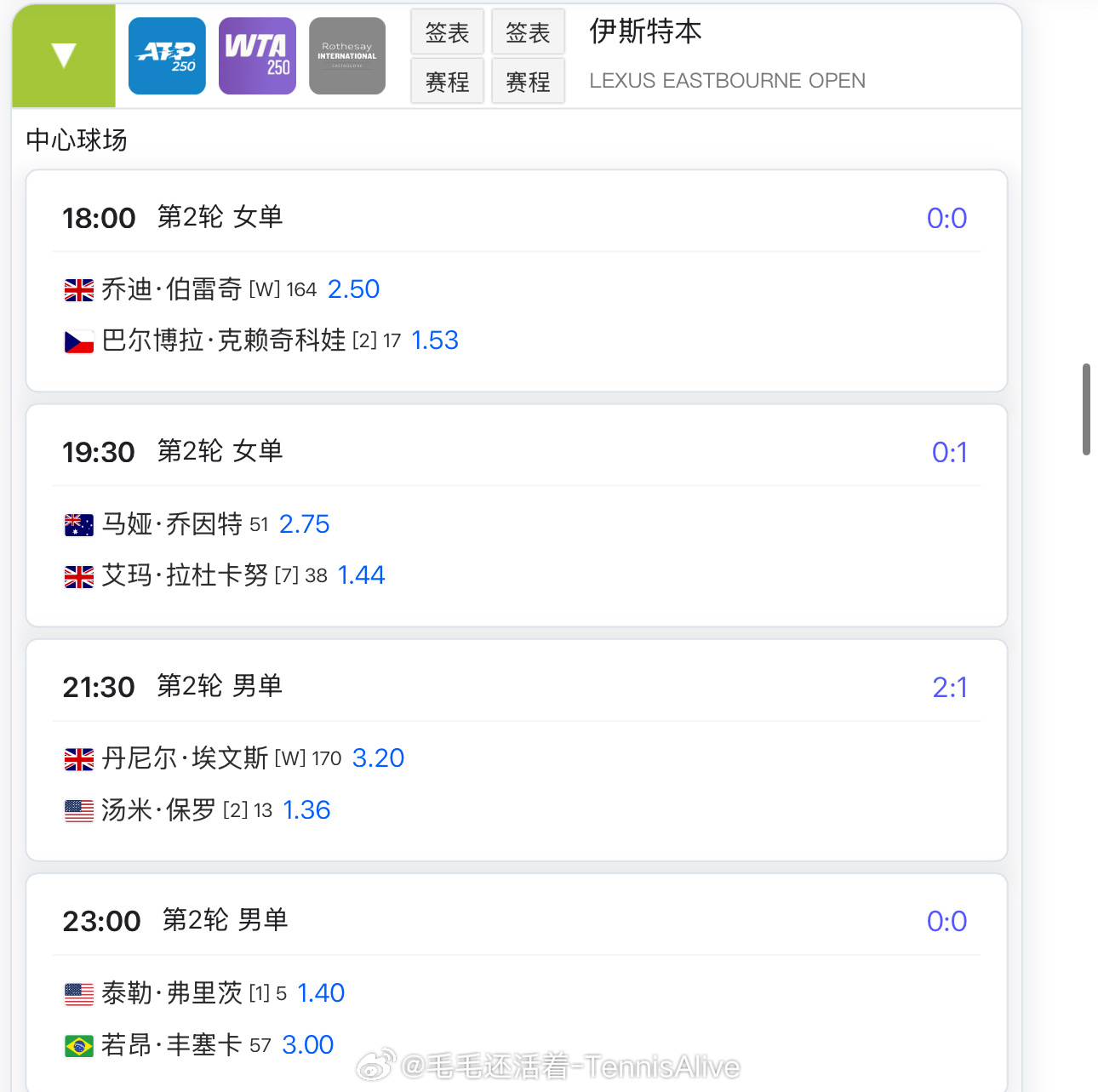
Task: Click the UK flag beside 艾玛·拉杜卡努
Action: click(79, 576)
